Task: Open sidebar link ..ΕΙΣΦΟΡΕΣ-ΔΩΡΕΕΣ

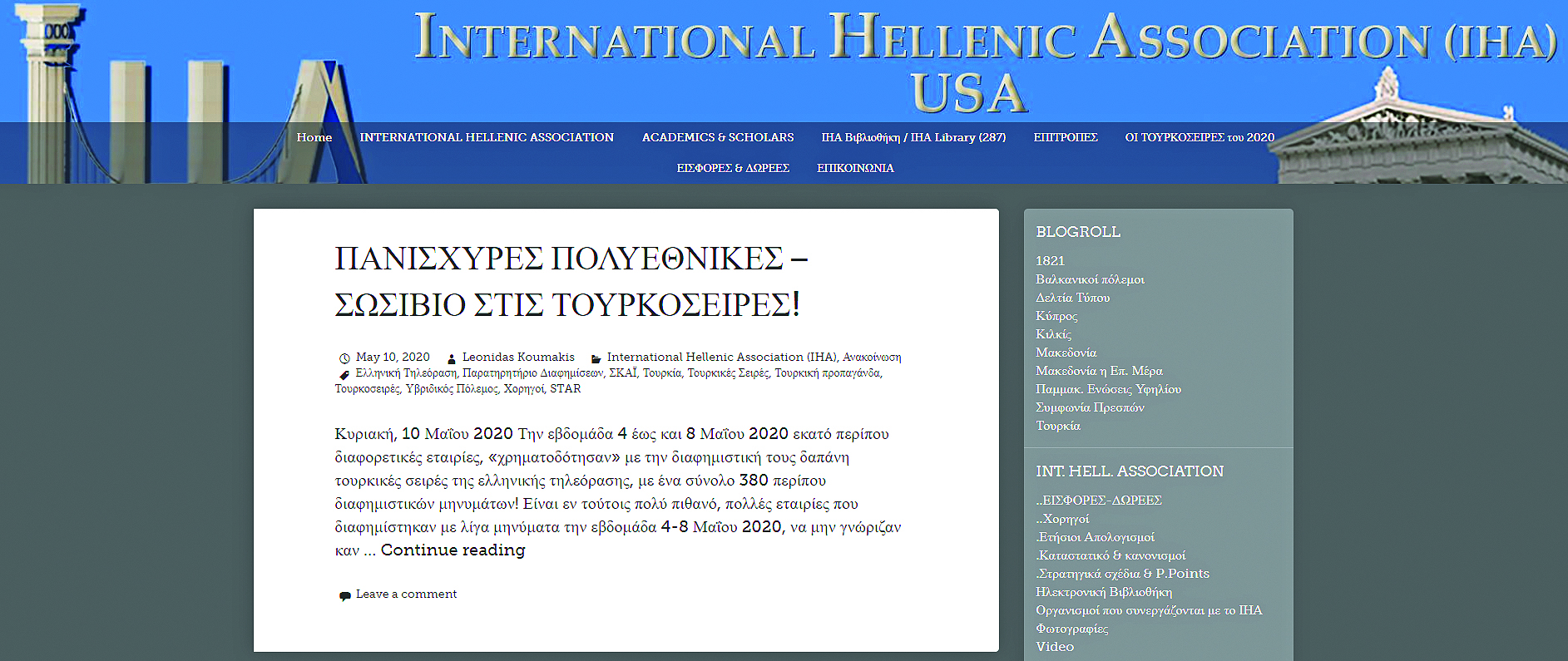Action: click(x=1099, y=500)
